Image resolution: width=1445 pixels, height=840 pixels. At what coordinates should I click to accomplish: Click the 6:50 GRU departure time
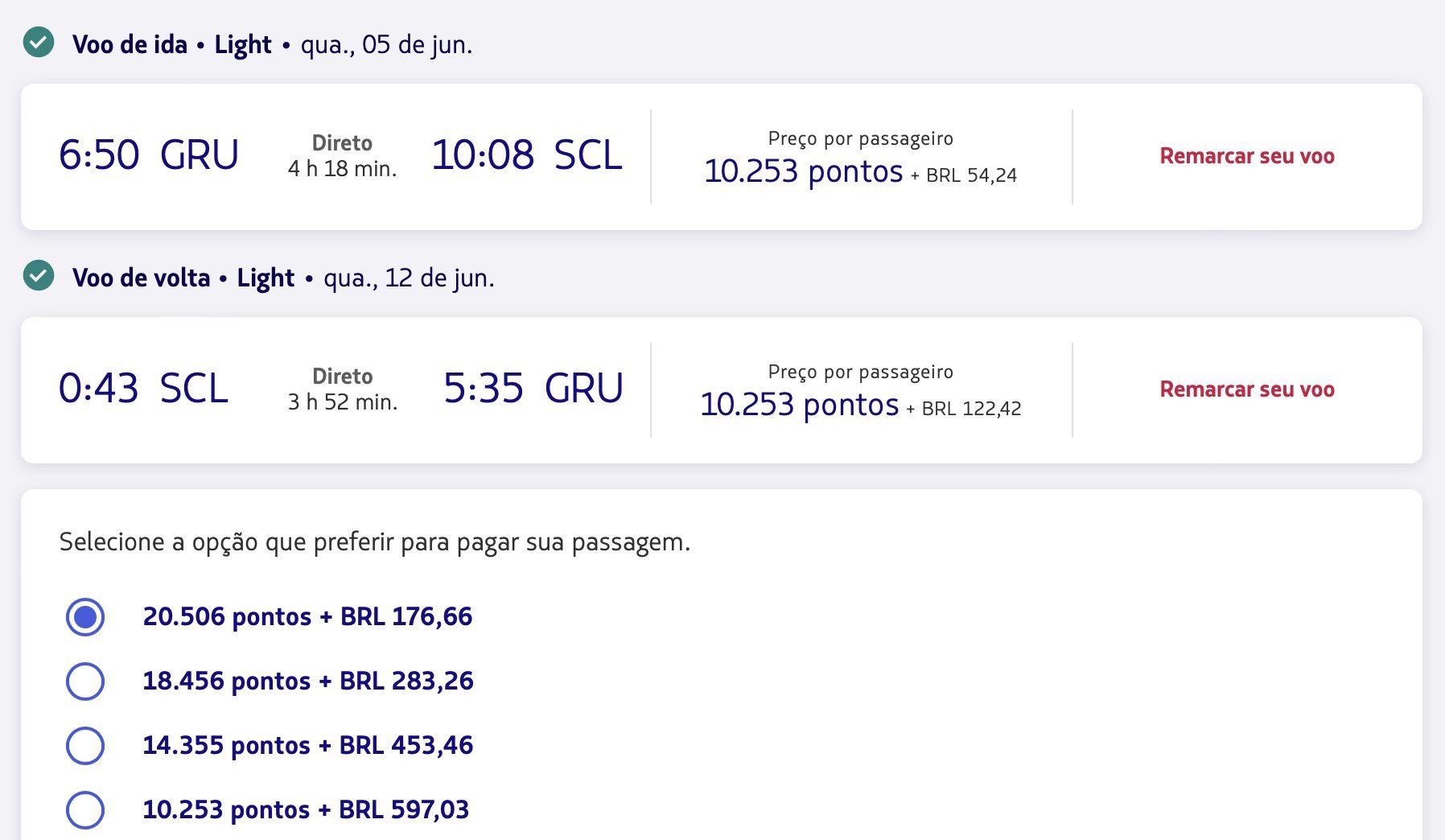click(x=149, y=155)
